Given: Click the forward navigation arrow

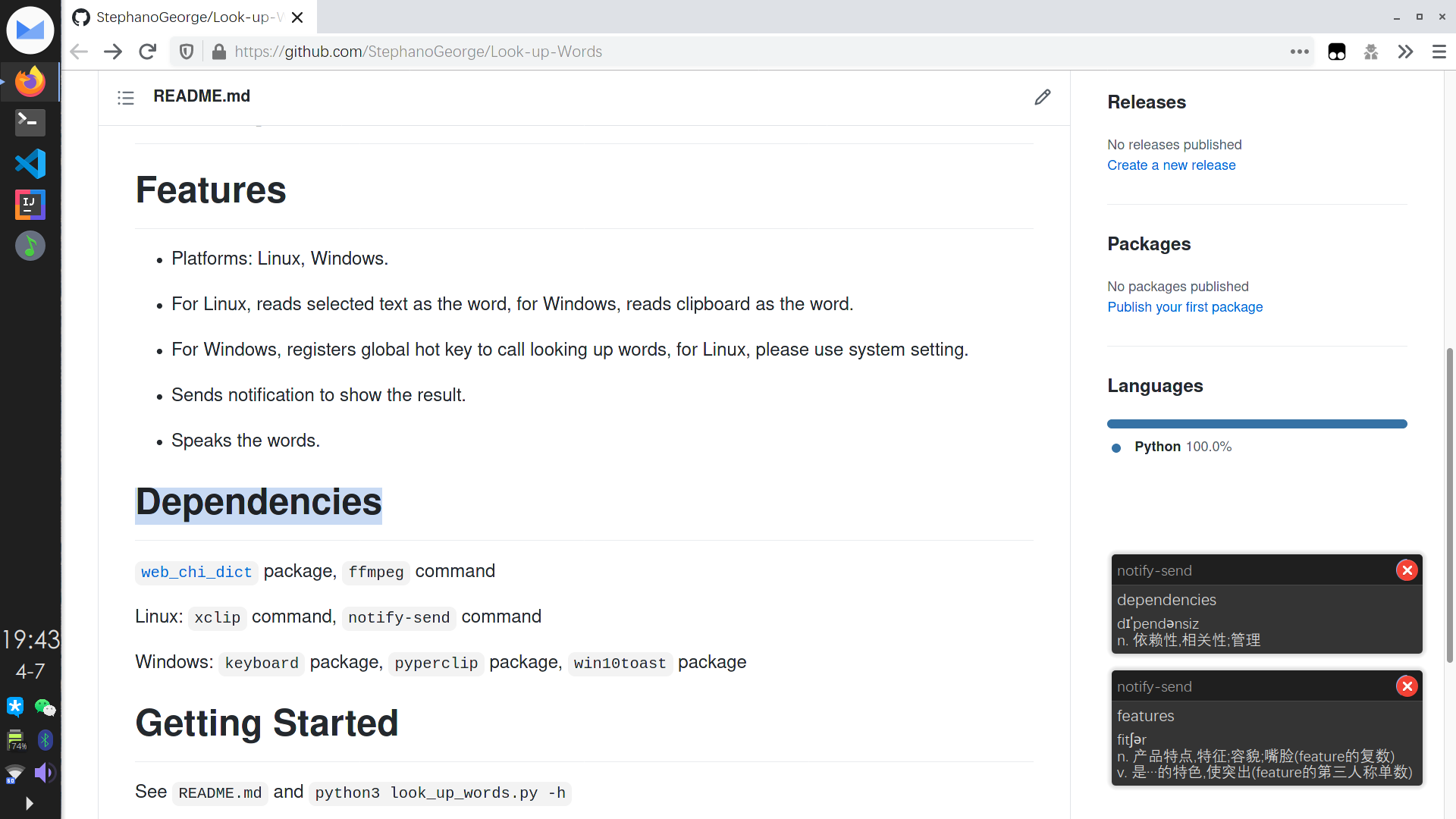Looking at the screenshot, I should (113, 52).
